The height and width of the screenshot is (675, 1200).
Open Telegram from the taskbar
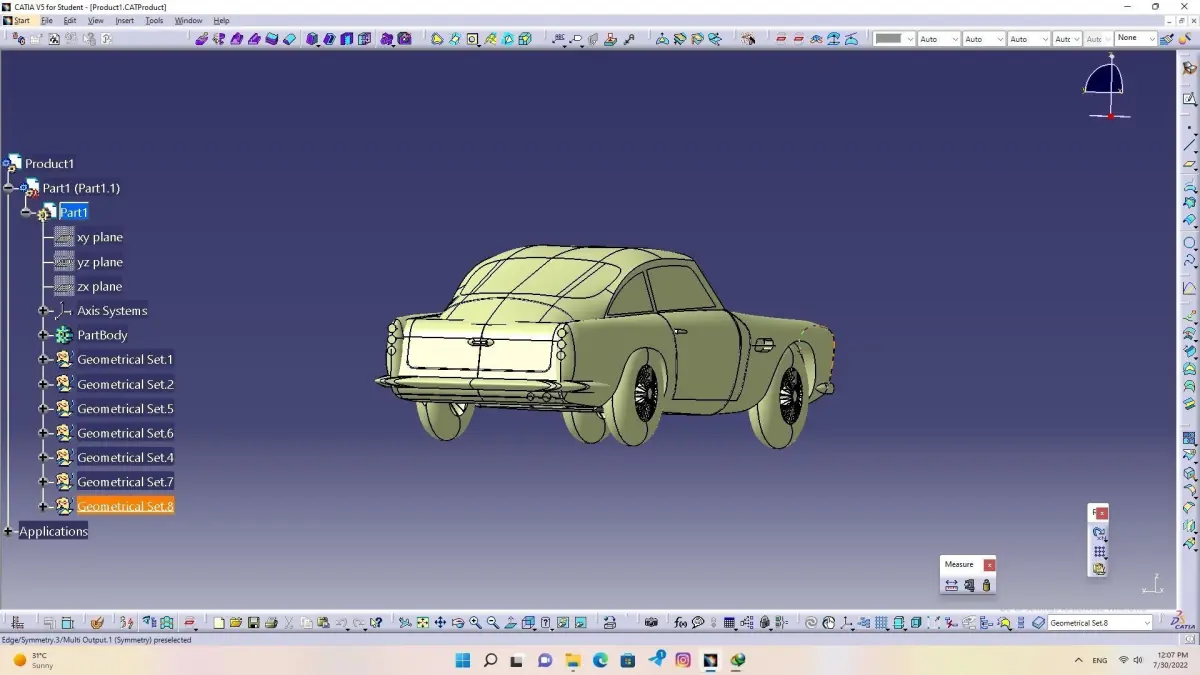point(656,660)
